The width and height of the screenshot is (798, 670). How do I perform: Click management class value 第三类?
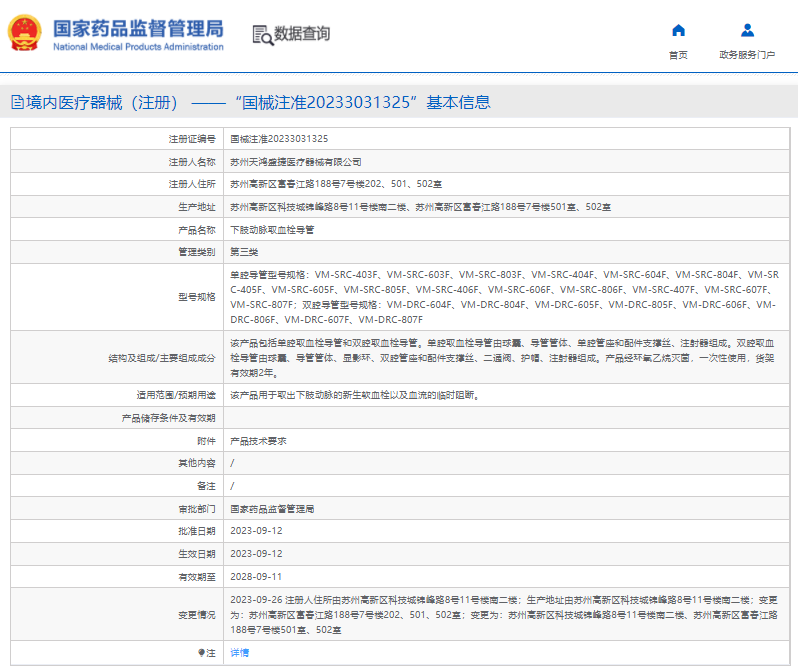244,252
